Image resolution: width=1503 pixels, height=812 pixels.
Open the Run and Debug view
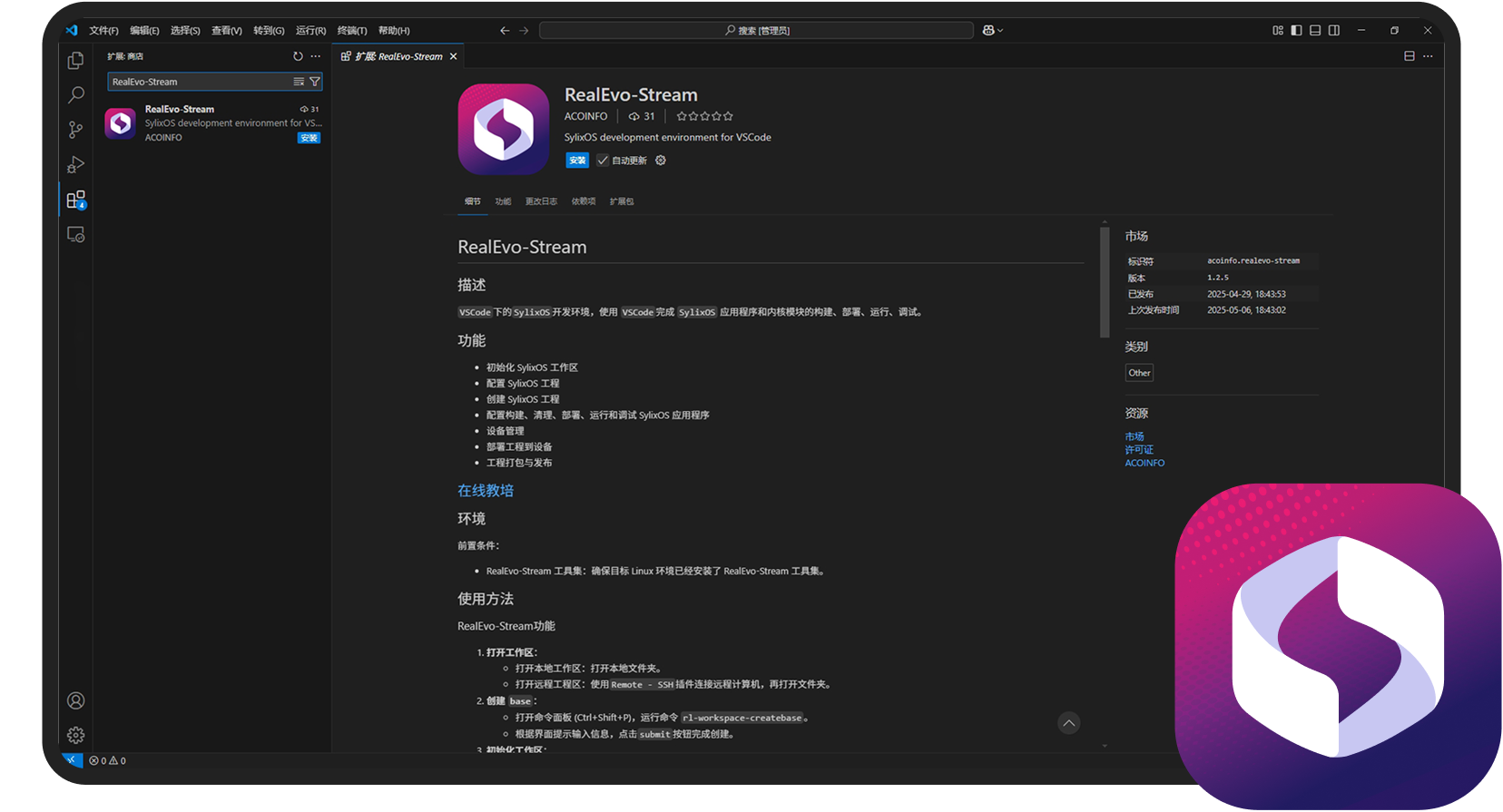tap(76, 164)
